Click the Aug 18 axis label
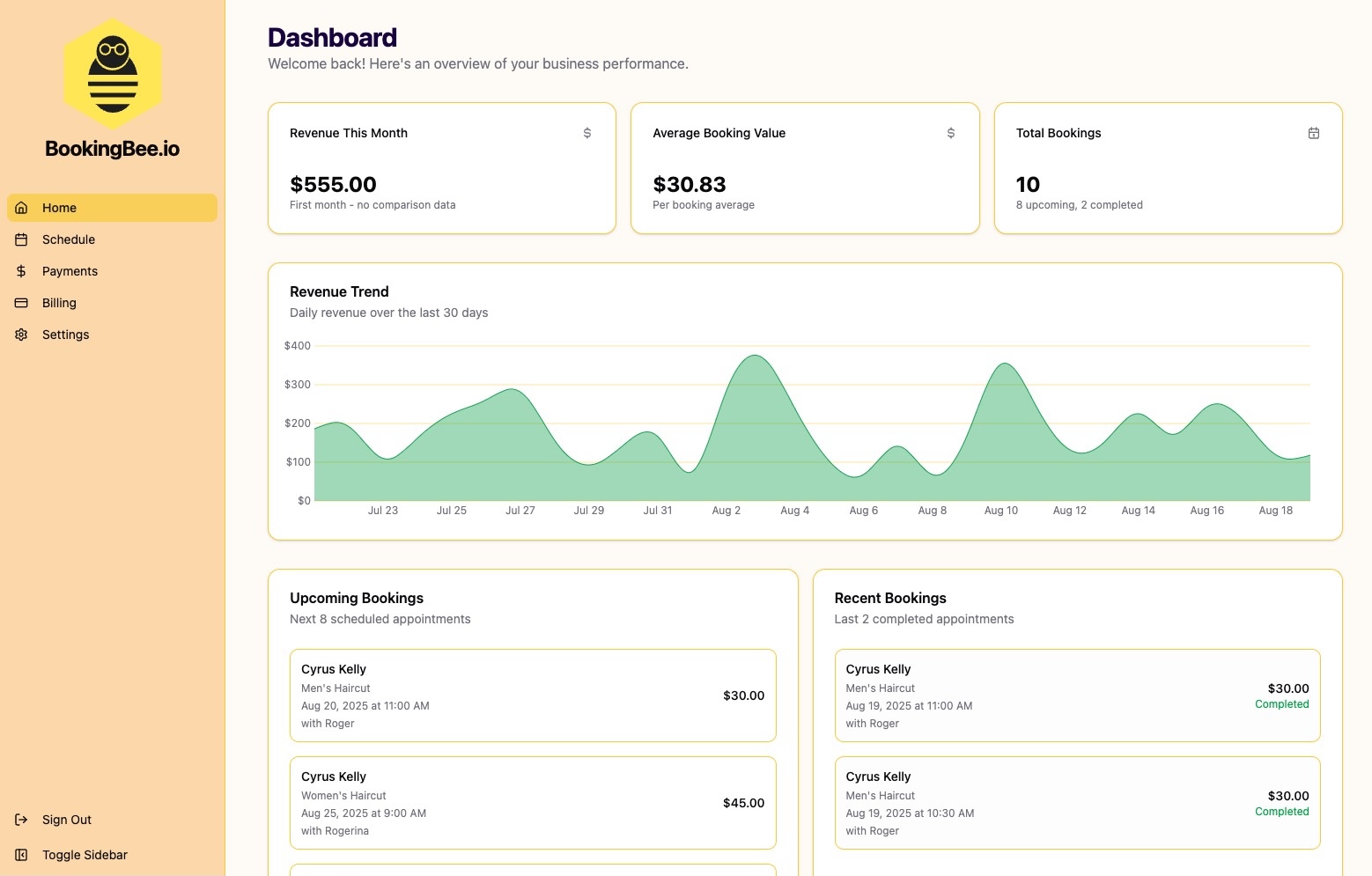The image size is (1372, 876). click(x=1276, y=511)
